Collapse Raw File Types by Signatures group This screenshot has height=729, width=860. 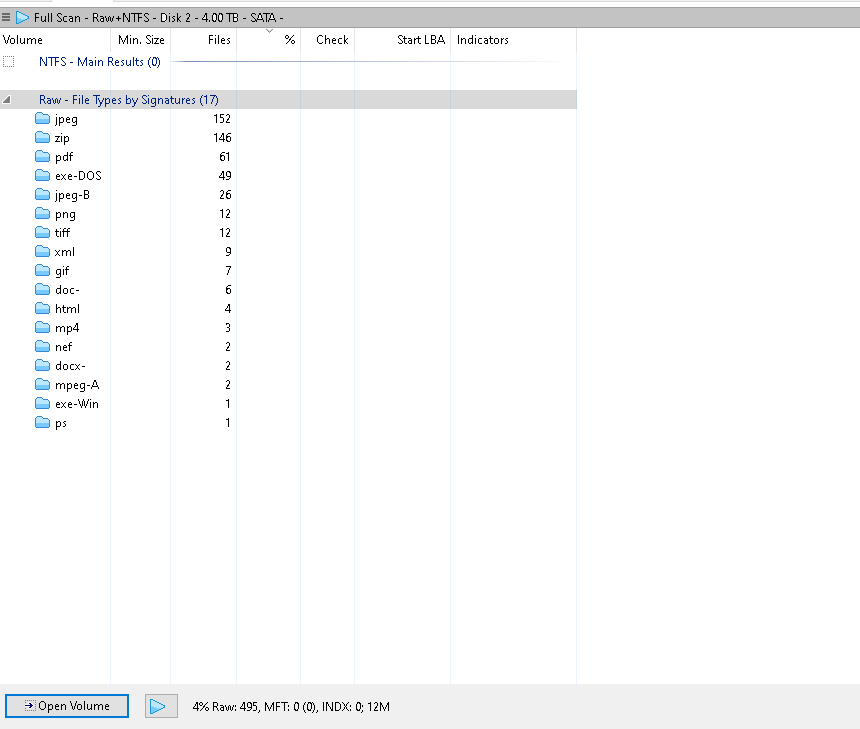7,100
